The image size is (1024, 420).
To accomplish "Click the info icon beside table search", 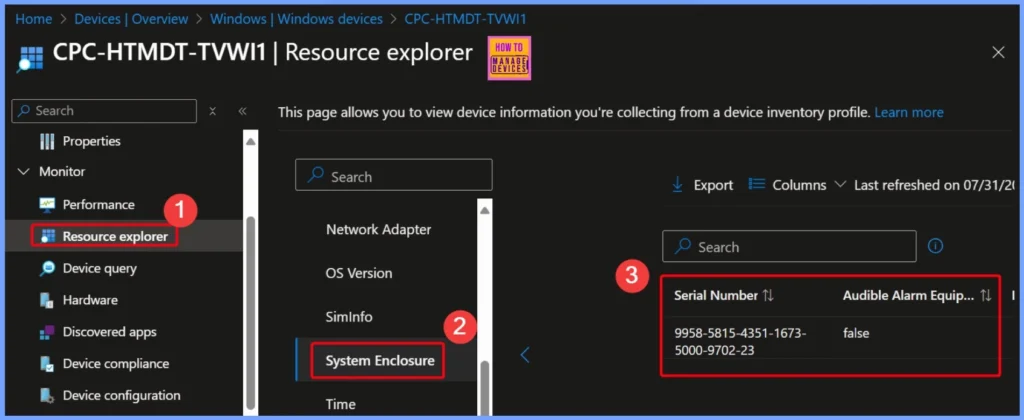I will coord(935,246).
